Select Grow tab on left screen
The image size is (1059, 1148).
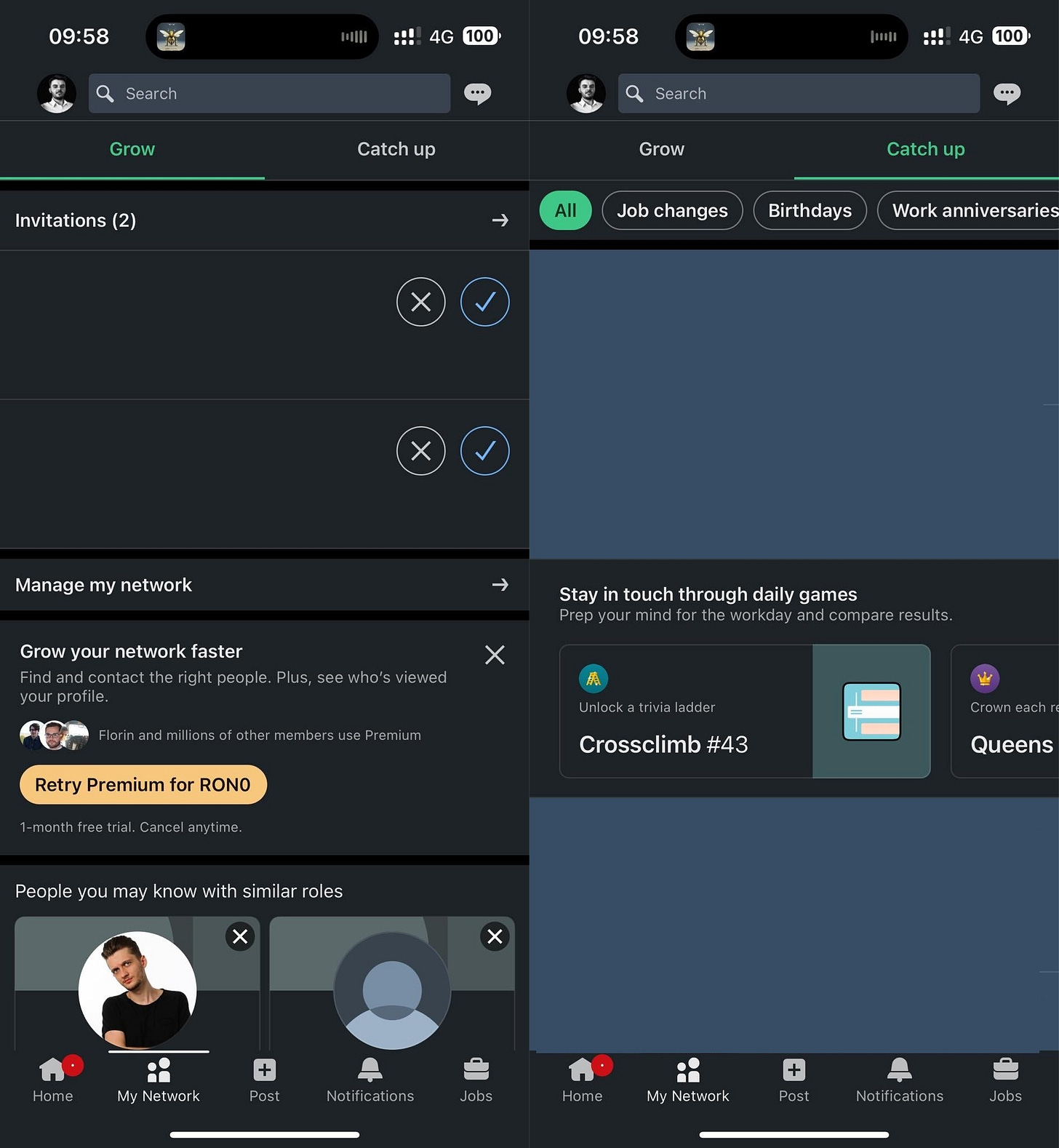coord(132,149)
